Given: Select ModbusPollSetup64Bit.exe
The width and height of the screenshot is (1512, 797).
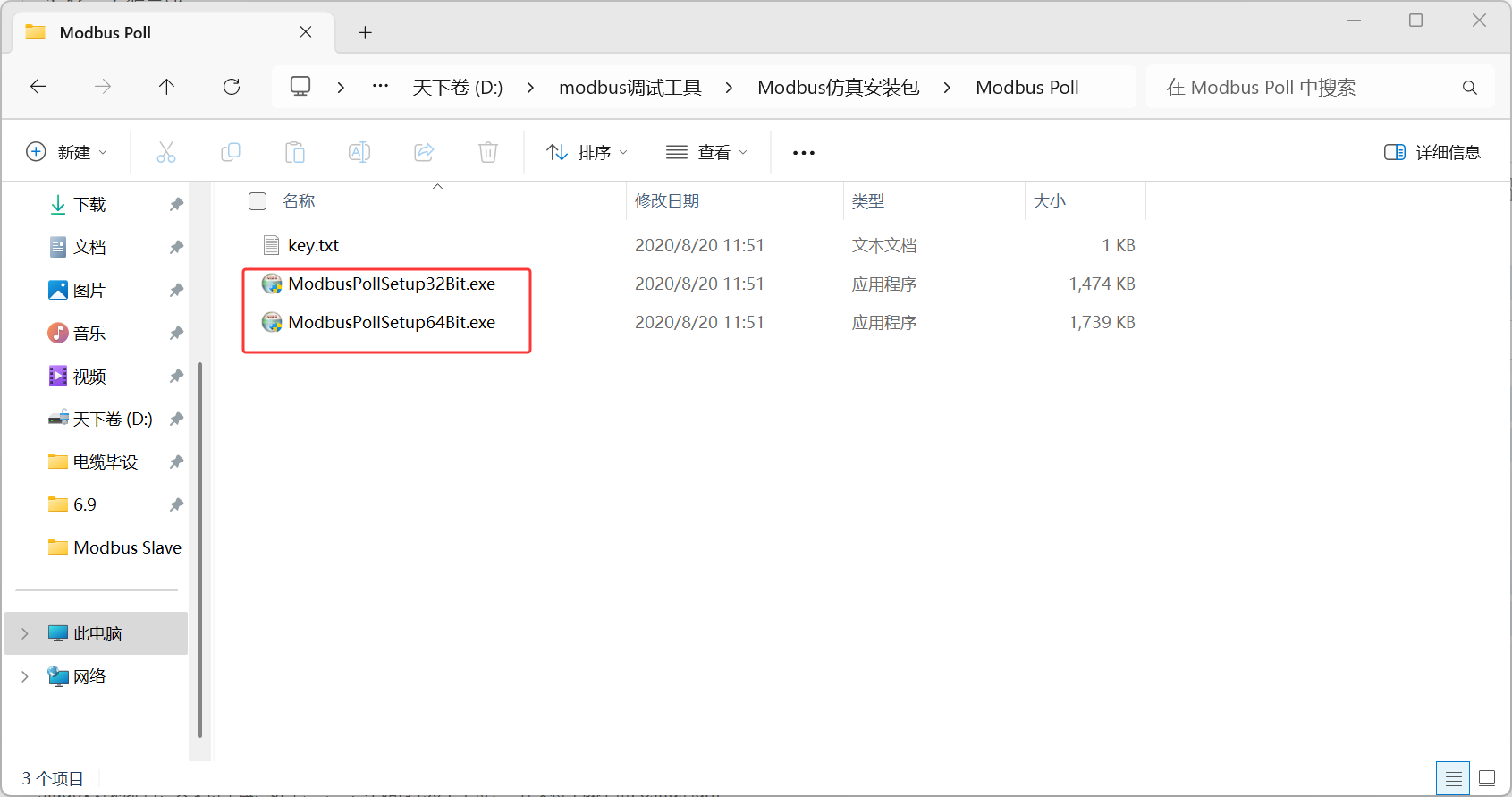Looking at the screenshot, I should click(x=392, y=322).
